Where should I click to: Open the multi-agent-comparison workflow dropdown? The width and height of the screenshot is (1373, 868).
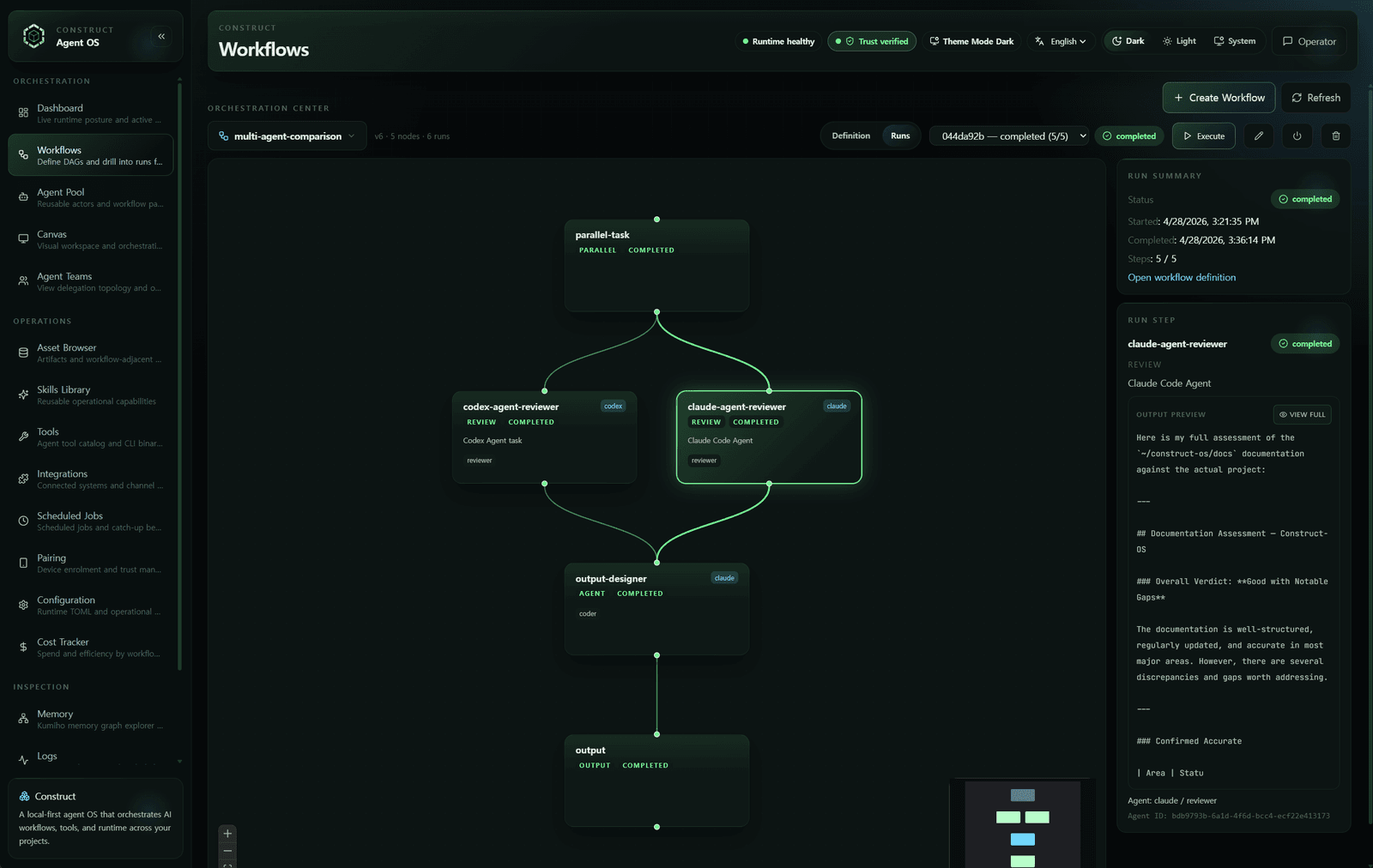click(x=287, y=136)
